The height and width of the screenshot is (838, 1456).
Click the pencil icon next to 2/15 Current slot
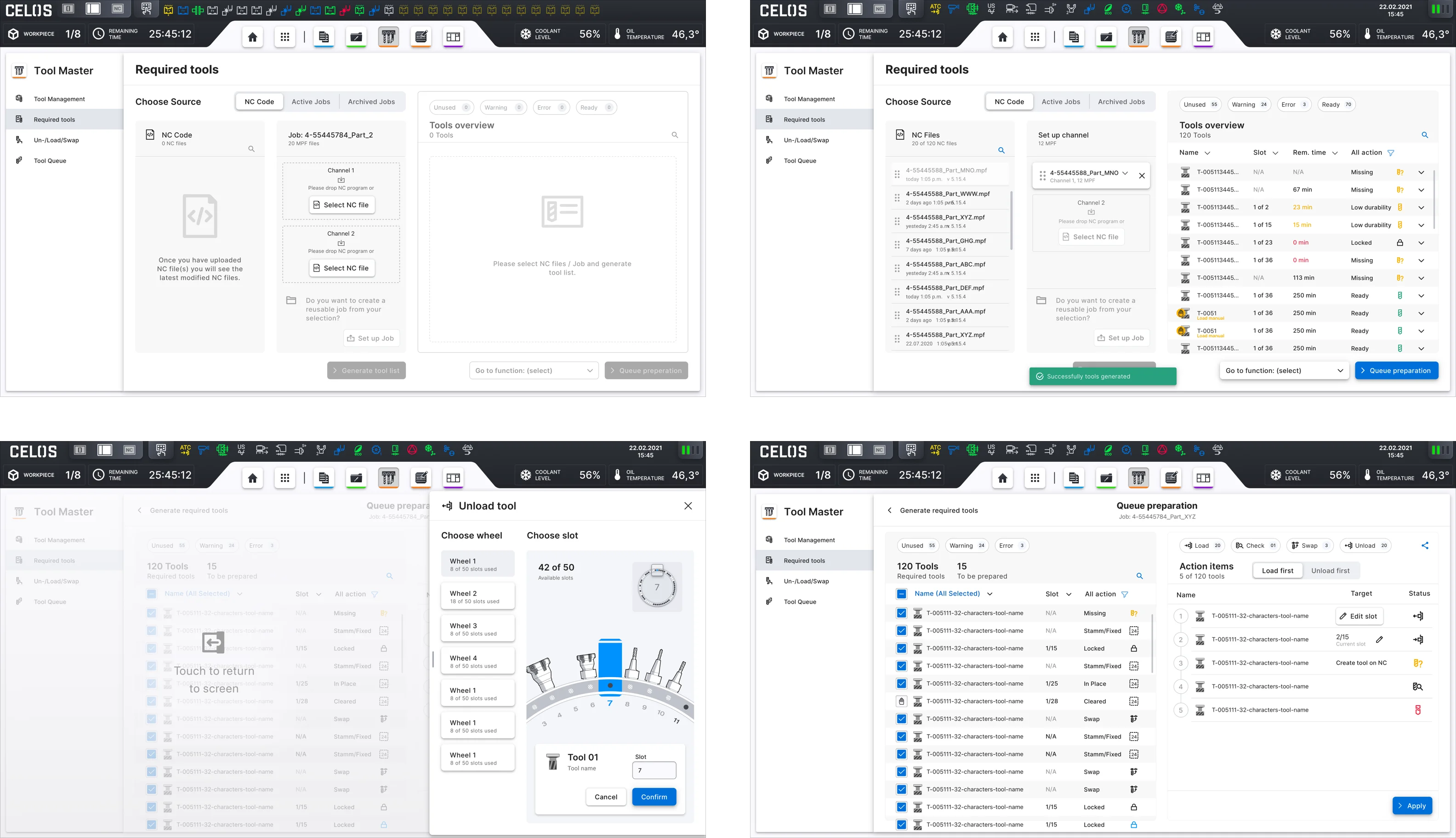pyautogui.click(x=1379, y=640)
